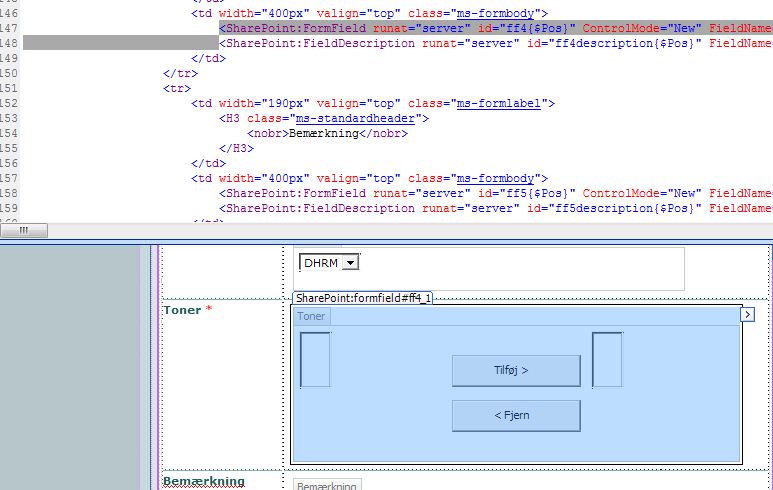Click the SharePoint:FieldDescription ff4description code line

[496, 43]
